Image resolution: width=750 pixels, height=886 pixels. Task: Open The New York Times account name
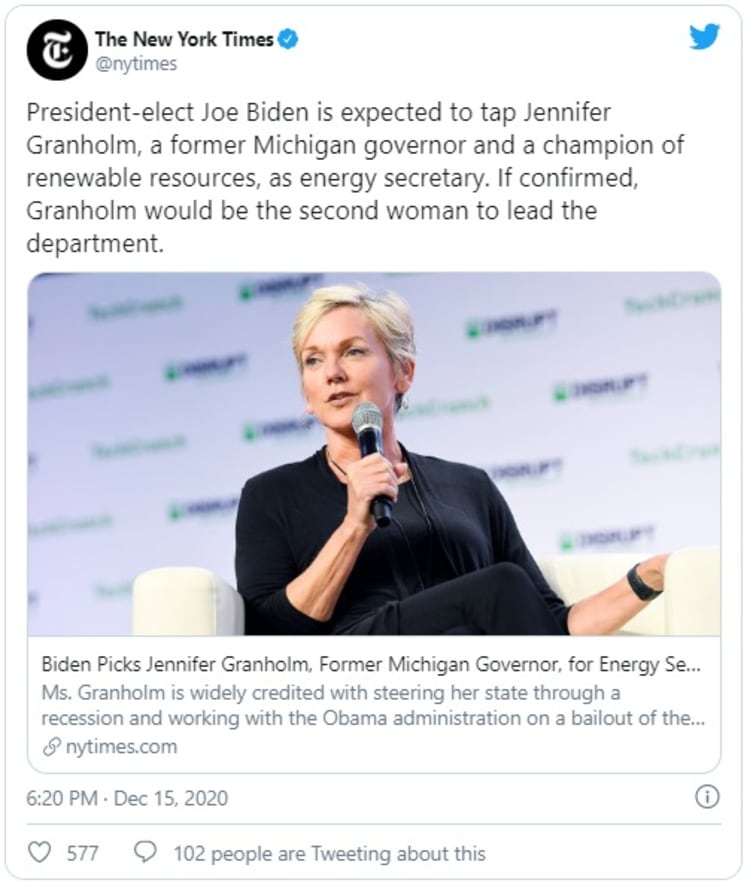[185, 39]
